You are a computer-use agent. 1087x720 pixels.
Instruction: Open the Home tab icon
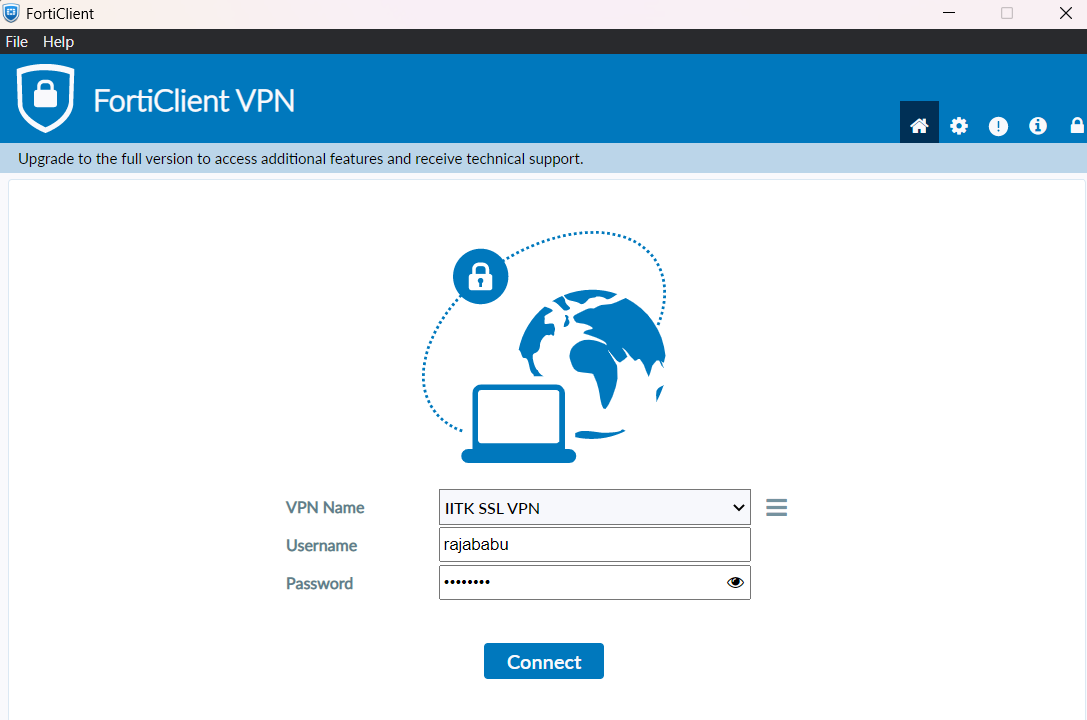pyautogui.click(x=919, y=125)
